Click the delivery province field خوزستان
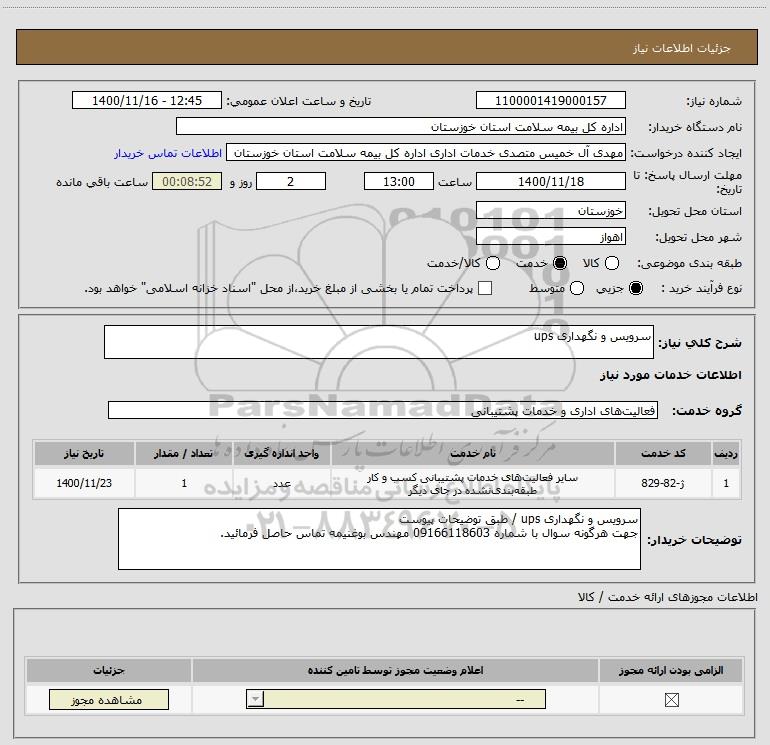 [x=550, y=210]
